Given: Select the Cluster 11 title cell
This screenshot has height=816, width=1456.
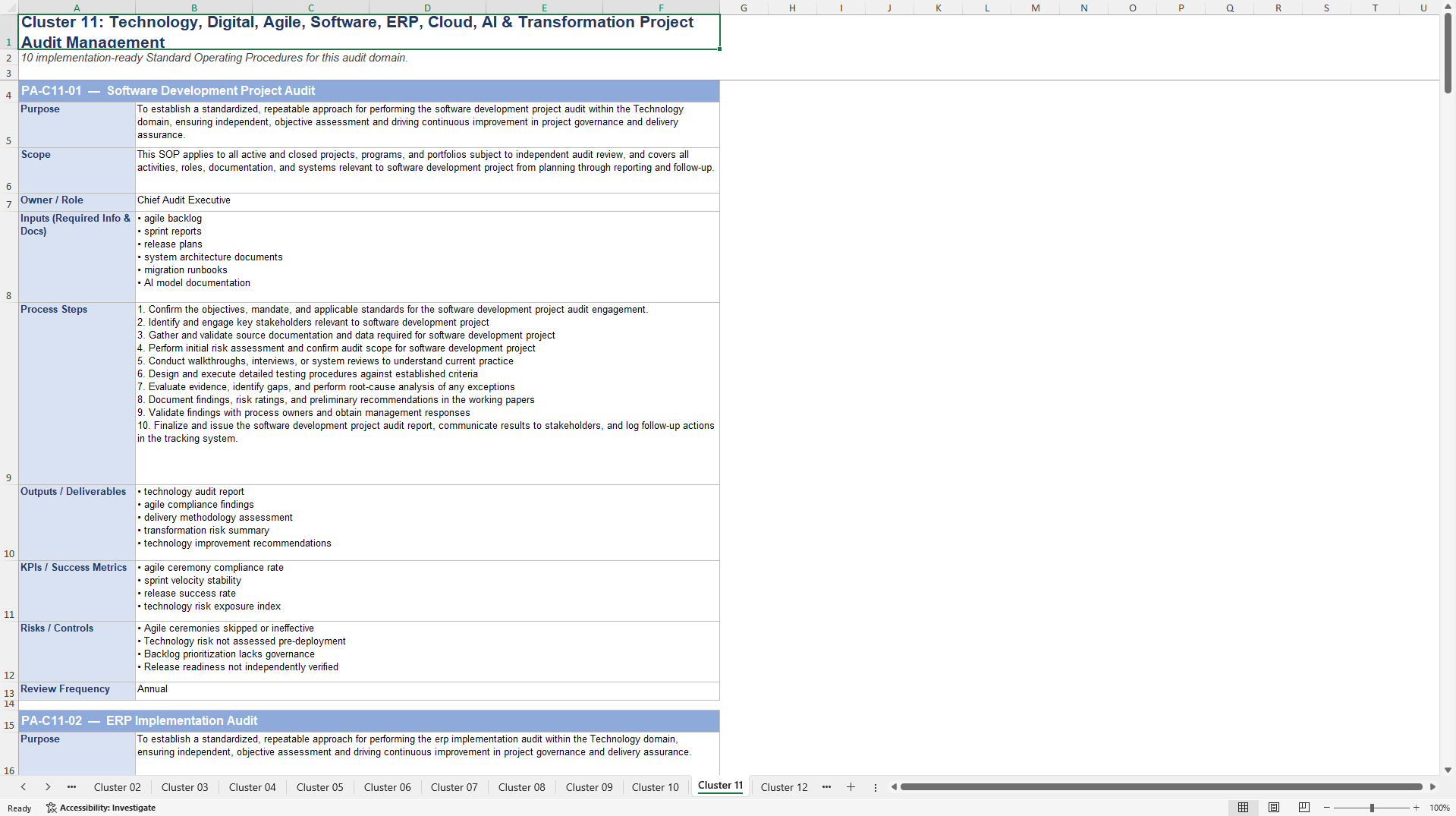Looking at the screenshot, I should point(370,32).
